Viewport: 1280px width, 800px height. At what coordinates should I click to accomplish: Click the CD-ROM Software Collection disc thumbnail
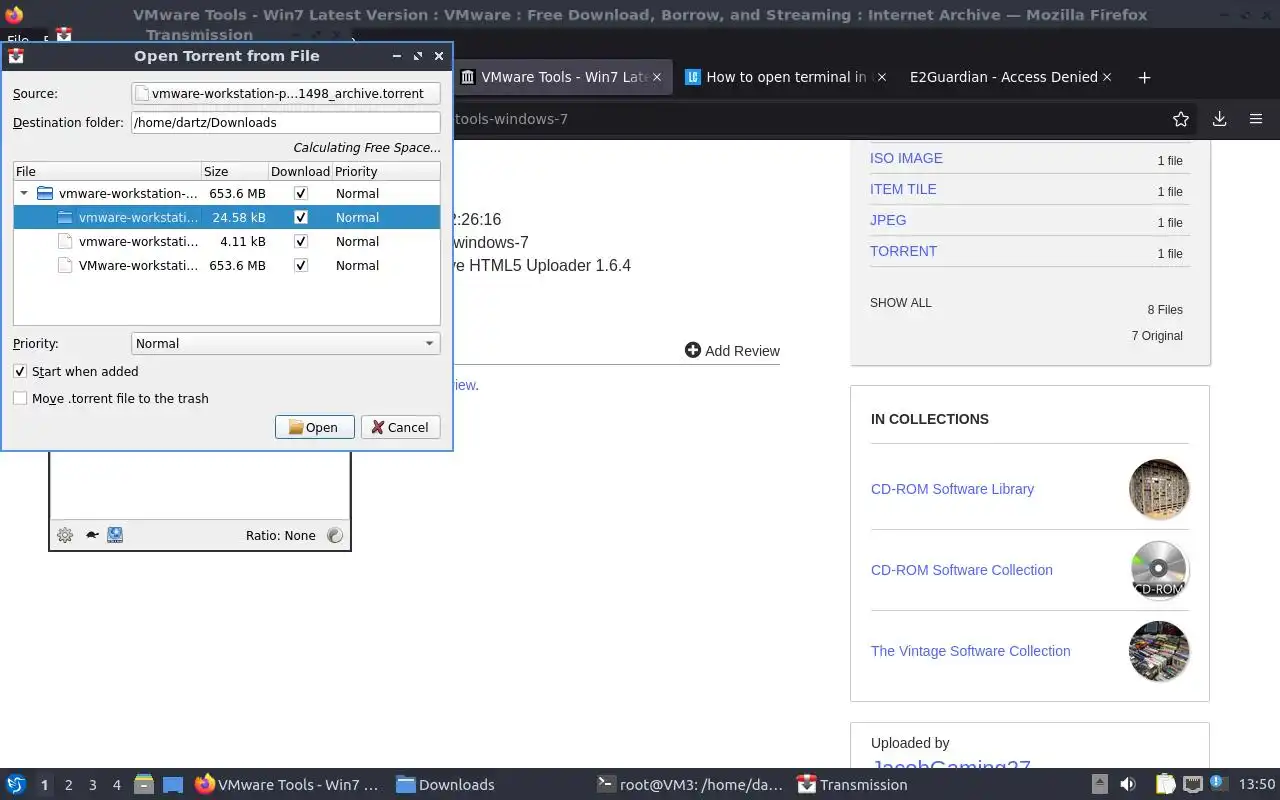click(1159, 570)
